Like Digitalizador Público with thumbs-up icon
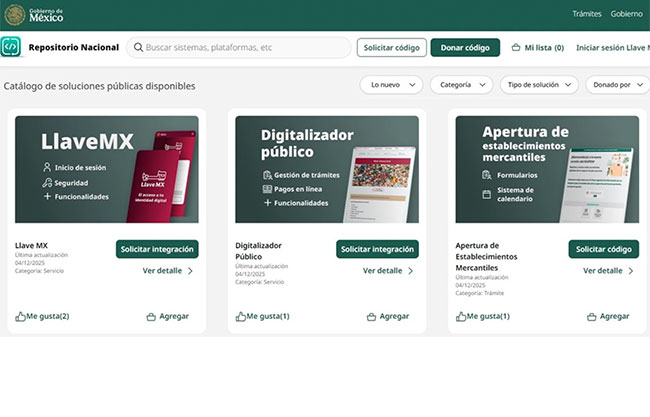The image size is (650, 417). [x=241, y=316]
